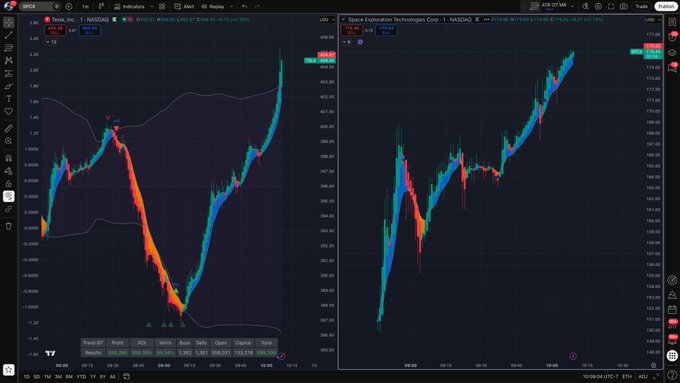Collapse the SpaceX chart title legend arrow

[x=343, y=20]
